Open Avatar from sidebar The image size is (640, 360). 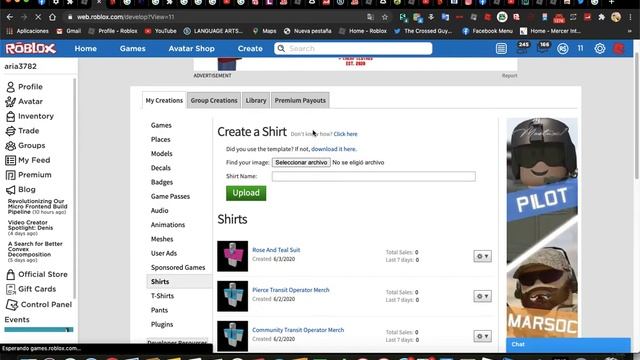pos(24,101)
